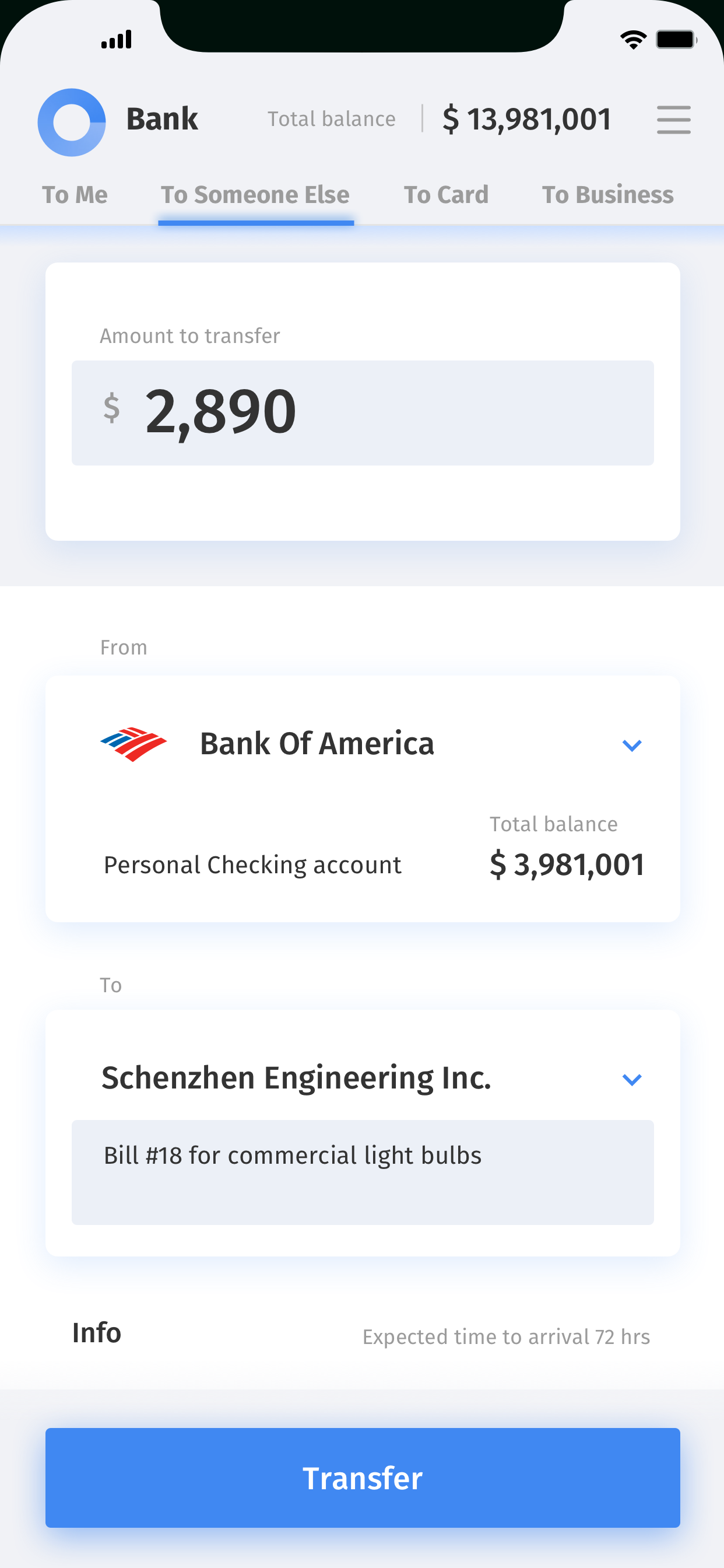Edit the Bill #18 memo field
724x1568 pixels.
pos(363,1172)
